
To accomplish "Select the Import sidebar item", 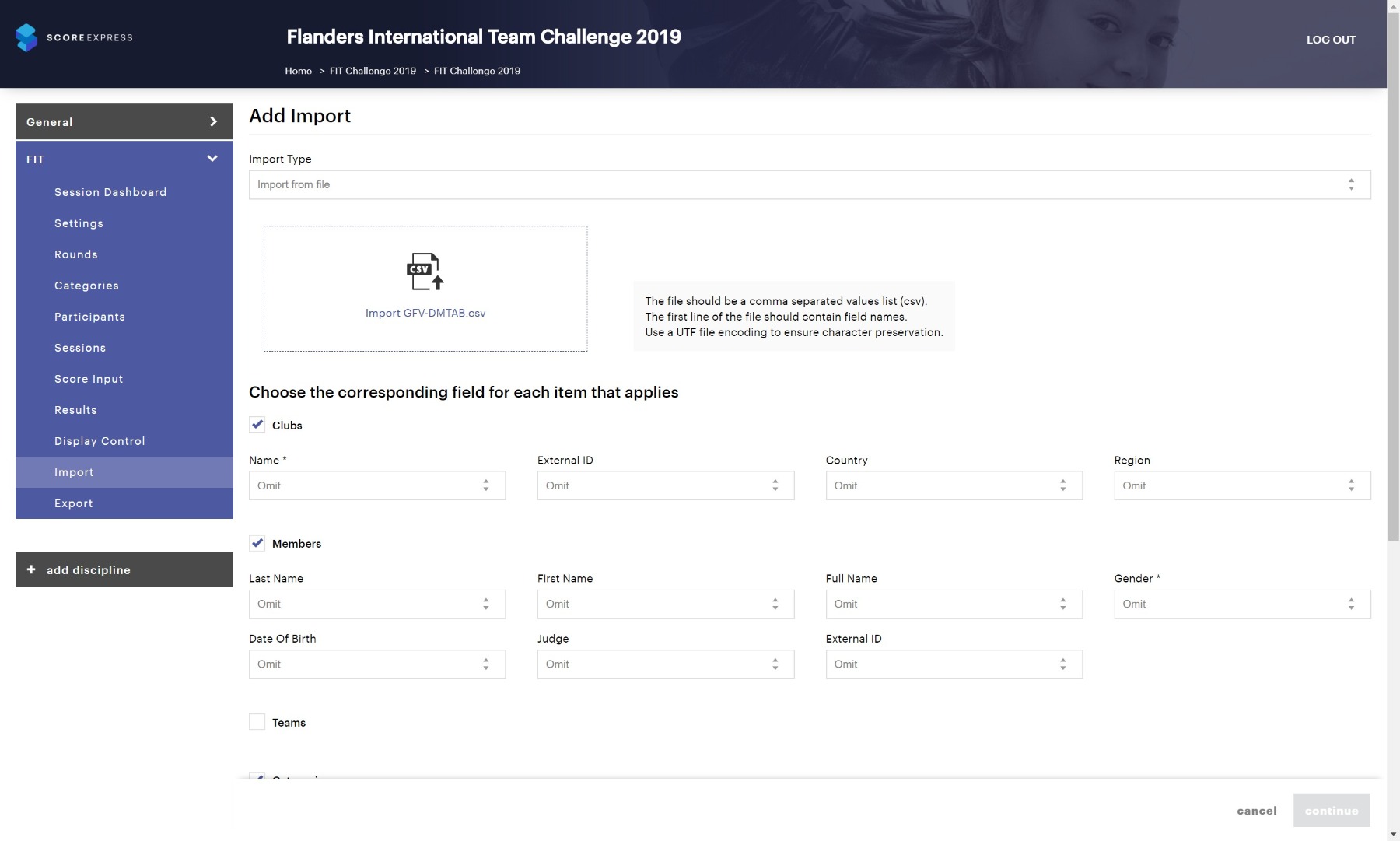I will pos(124,472).
